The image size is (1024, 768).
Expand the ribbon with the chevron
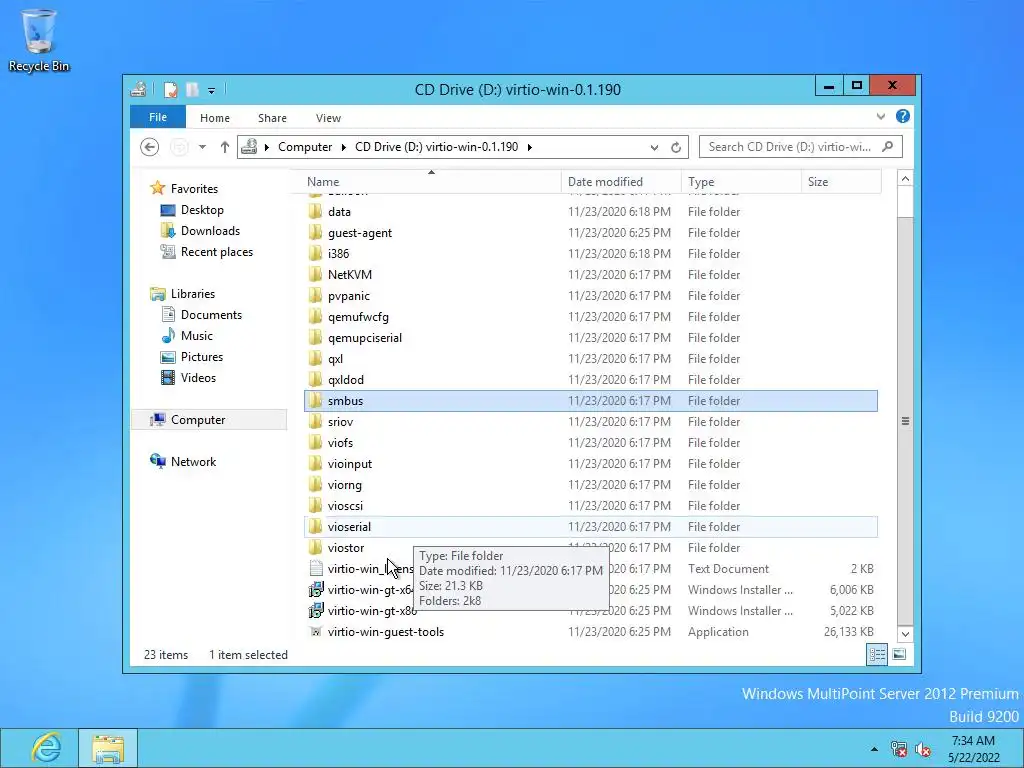coord(880,117)
